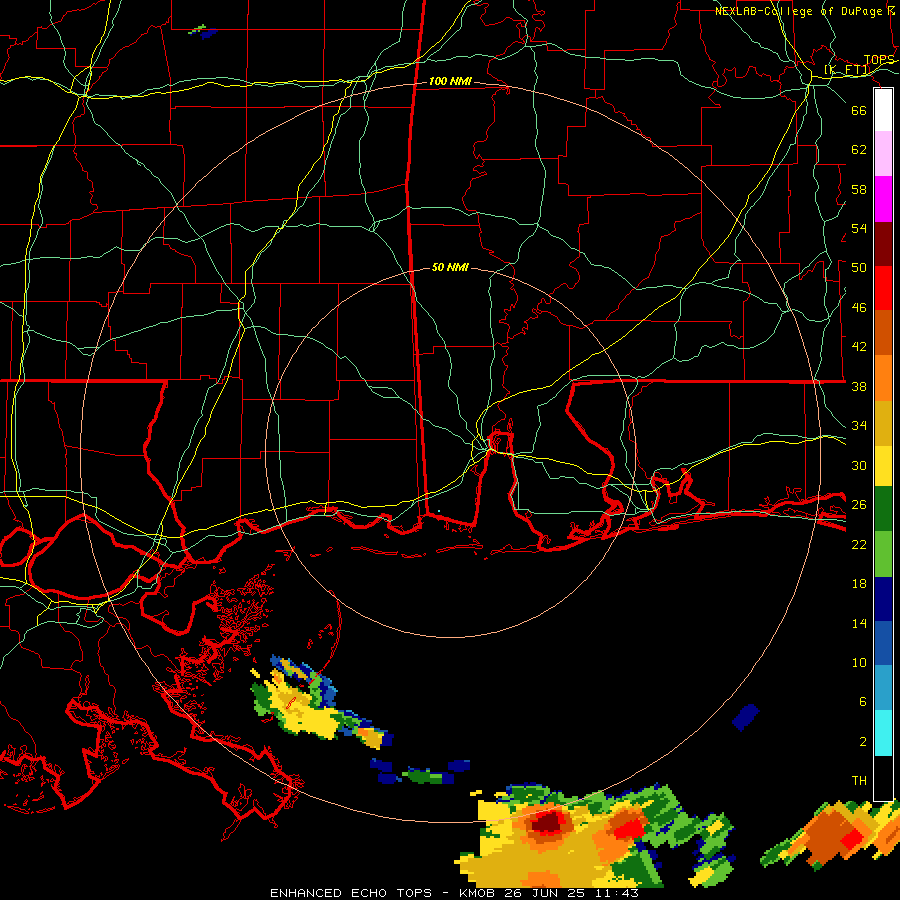The height and width of the screenshot is (900, 900).
Task: Click the maroon core of the southern storm
Action: 548,823
